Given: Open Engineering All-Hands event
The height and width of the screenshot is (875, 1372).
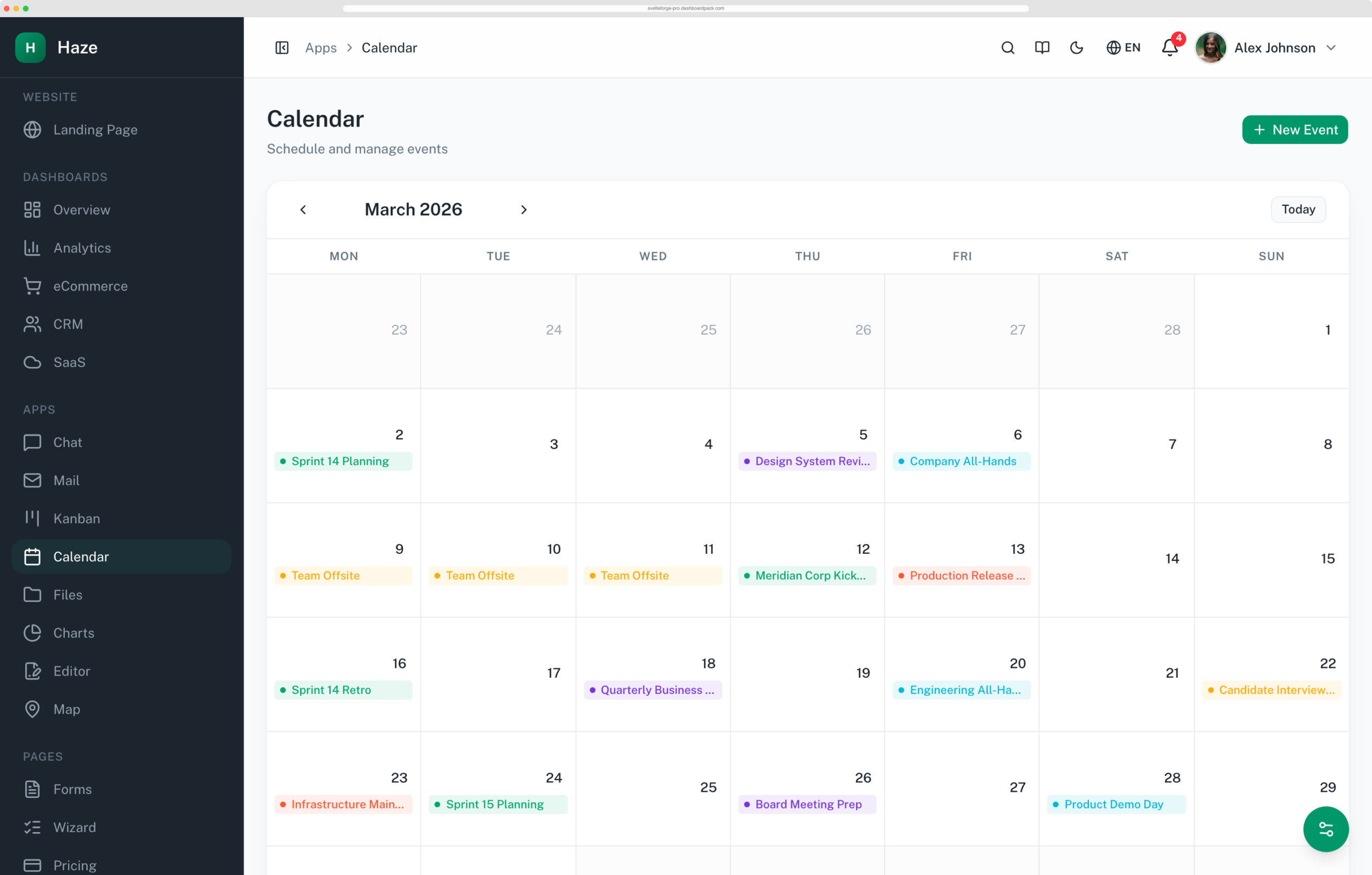Looking at the screenshot, I should tap(961, 689).
